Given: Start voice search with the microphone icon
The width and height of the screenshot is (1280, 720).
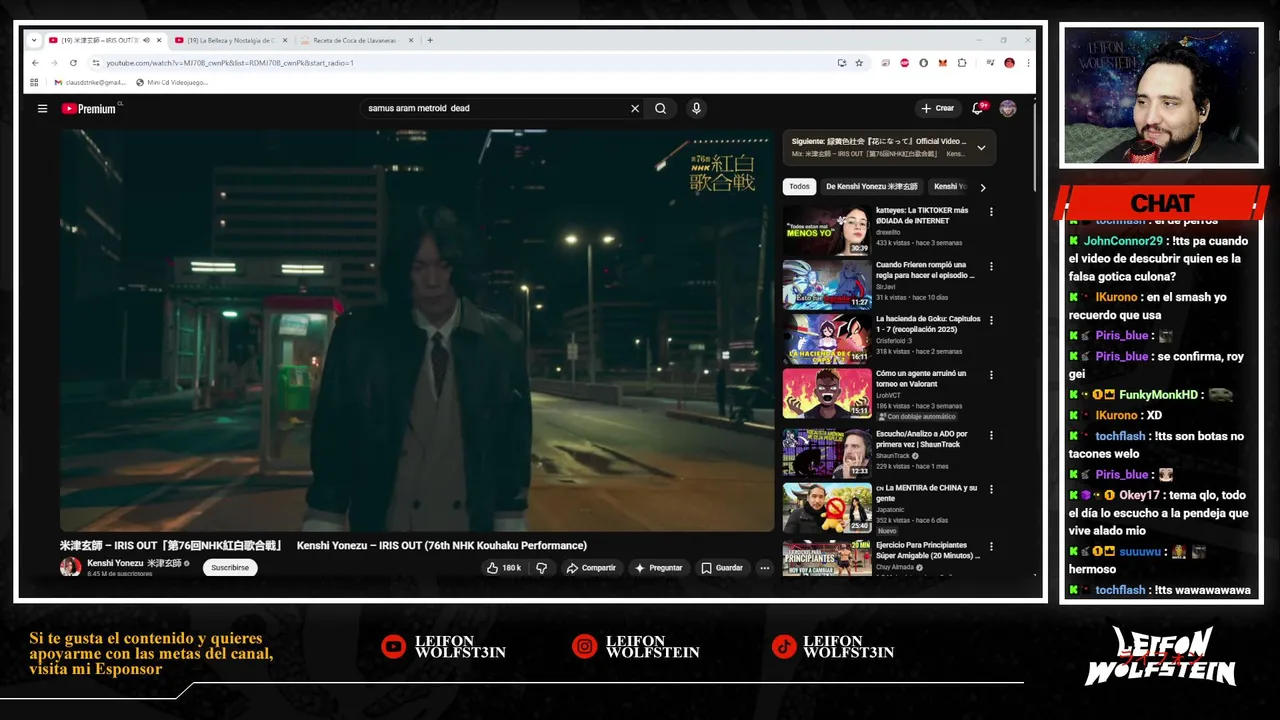Looking at the screenshot, I should [x=696, y=108].
